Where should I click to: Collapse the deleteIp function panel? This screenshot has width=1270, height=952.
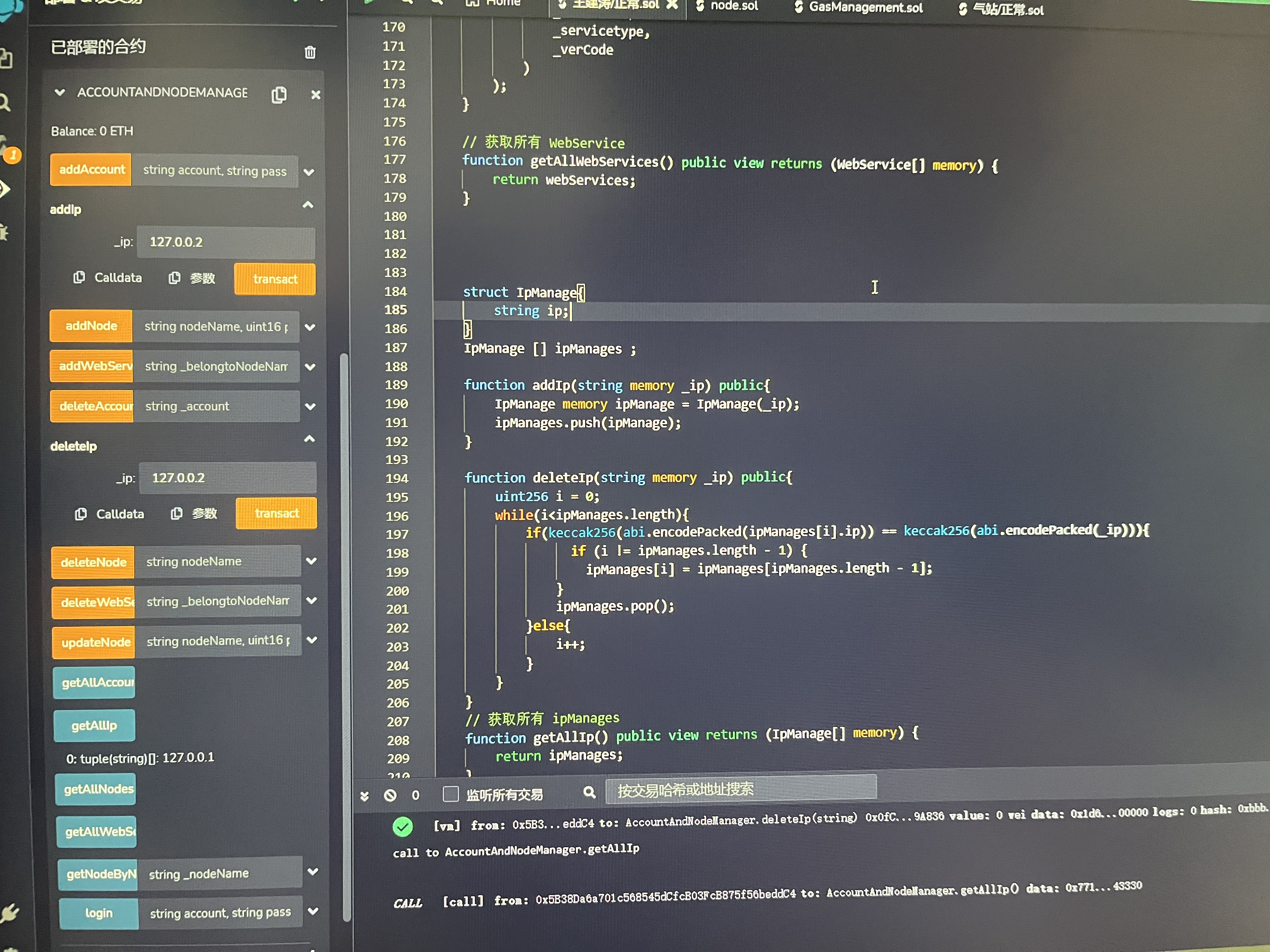coord(309,439)
